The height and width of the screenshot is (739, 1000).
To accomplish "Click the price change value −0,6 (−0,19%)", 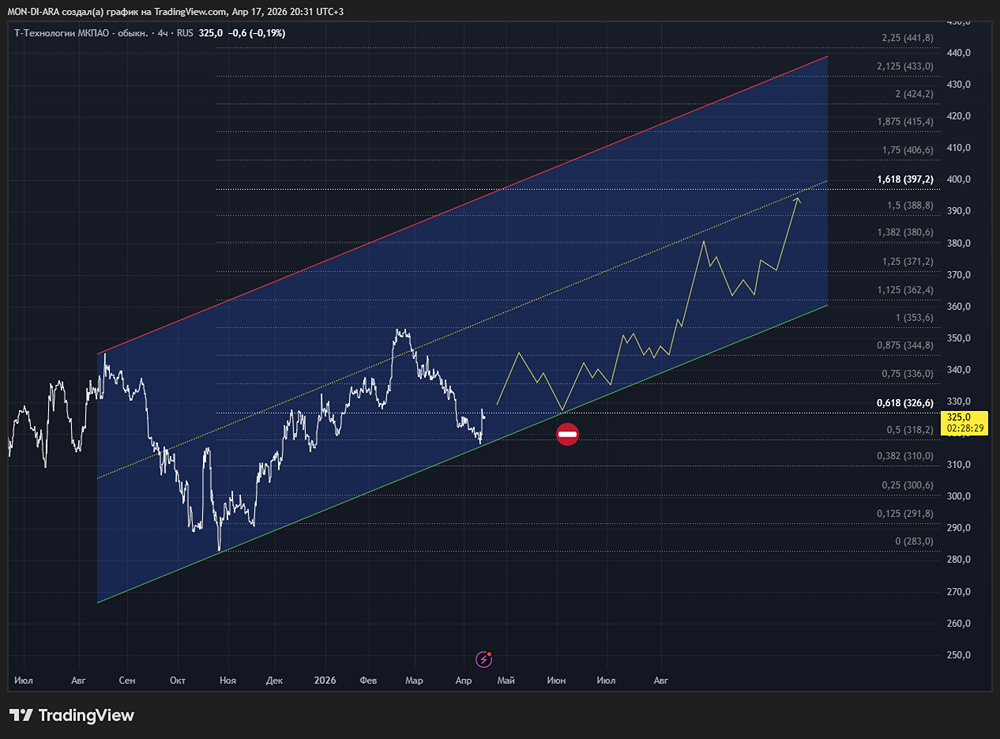I will [x=256, y=33].
